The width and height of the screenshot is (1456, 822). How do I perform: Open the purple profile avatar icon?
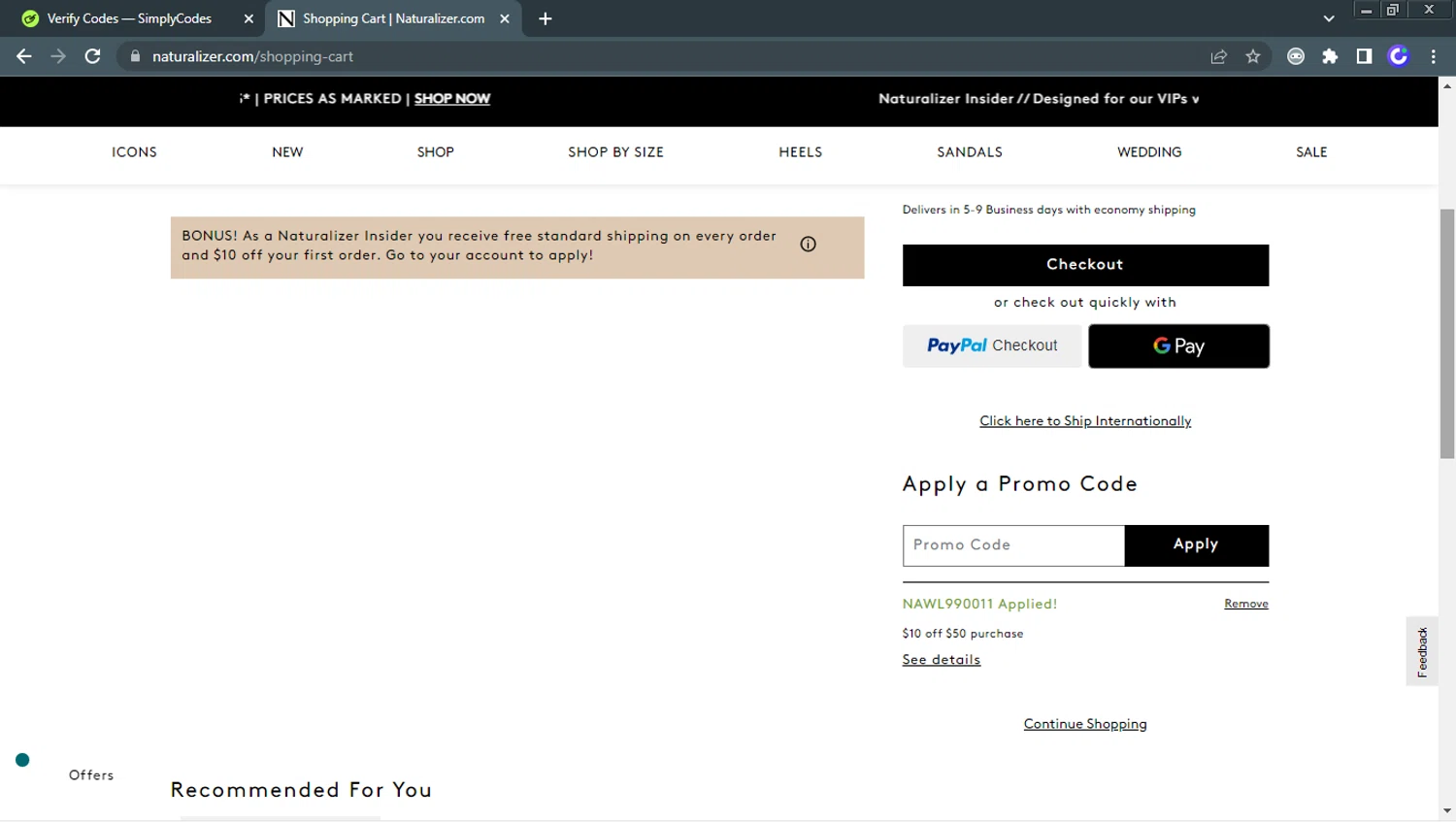tap(1399, 56)
